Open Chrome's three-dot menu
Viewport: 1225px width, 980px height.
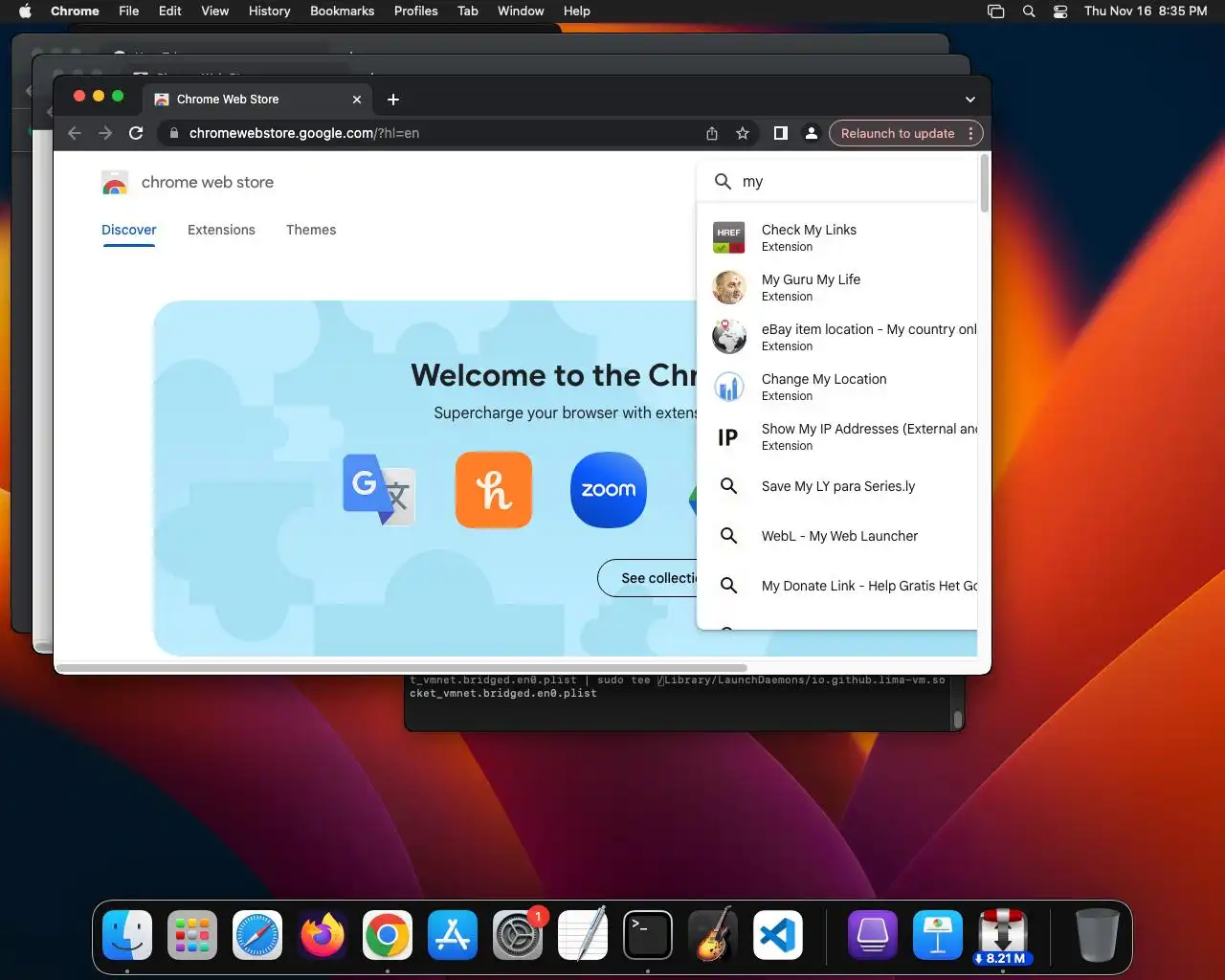[970, 133]
